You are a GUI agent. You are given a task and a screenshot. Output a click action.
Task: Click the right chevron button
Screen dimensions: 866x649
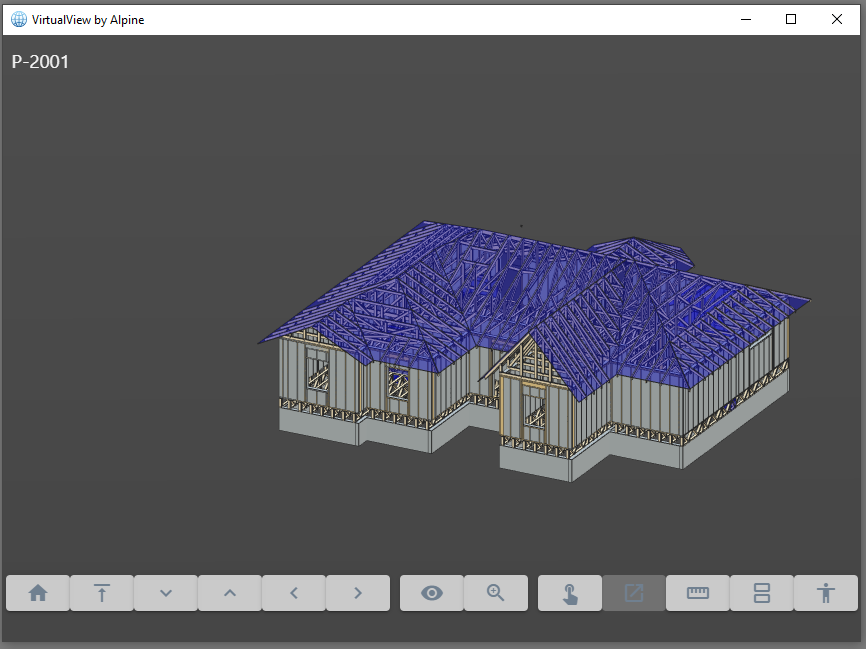pyautogui.click(x=358, y=593)
